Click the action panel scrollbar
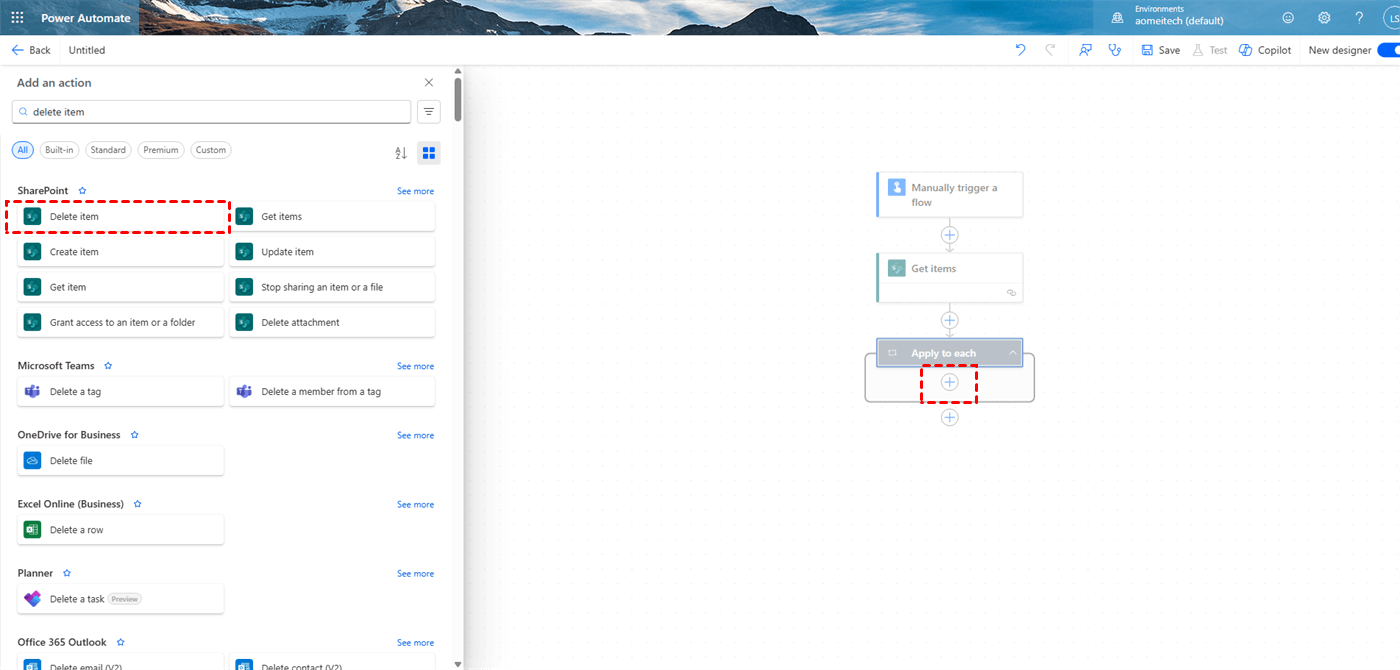Viewport: 1400px width, 670px height. (458, 100)
